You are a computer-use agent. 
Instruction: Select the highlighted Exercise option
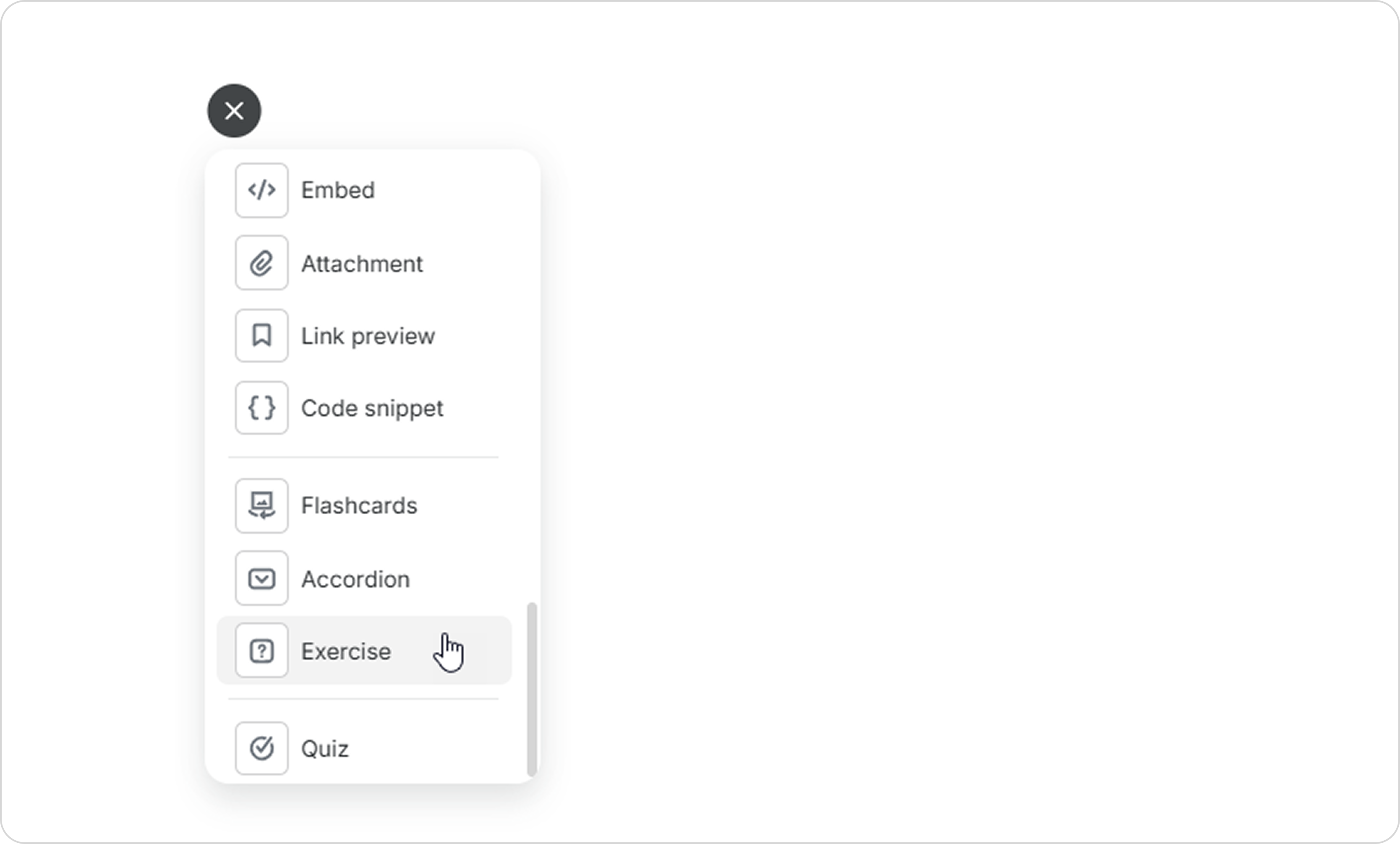point(345,651)
